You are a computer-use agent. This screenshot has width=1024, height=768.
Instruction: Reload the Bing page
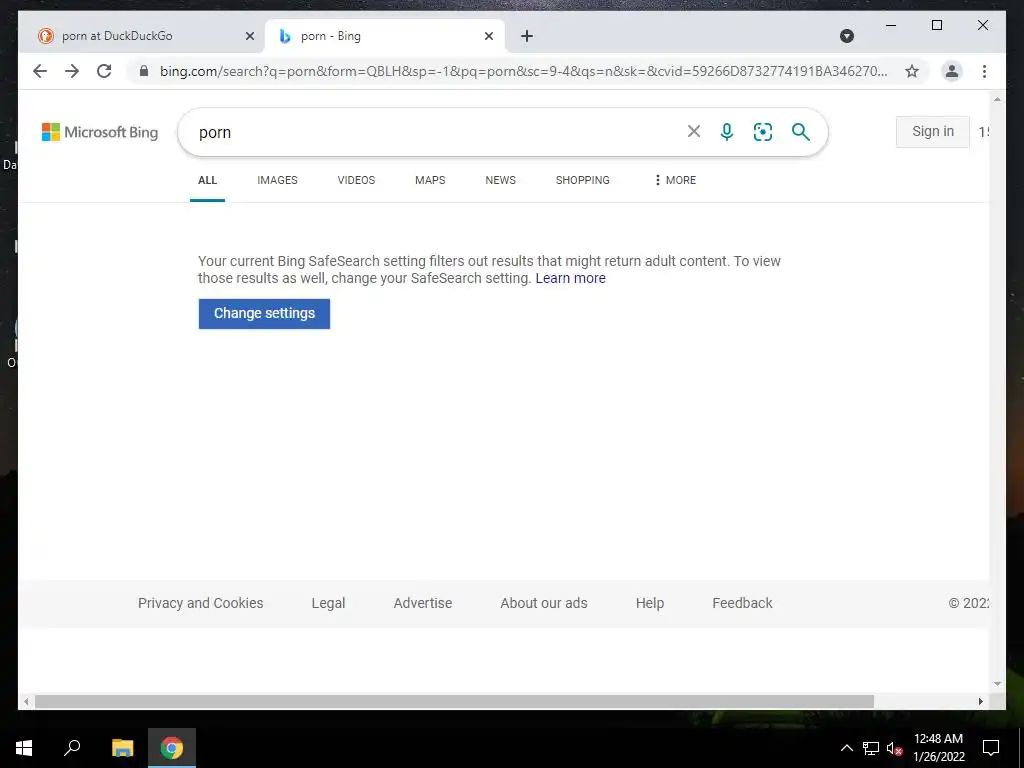(104, 71)
